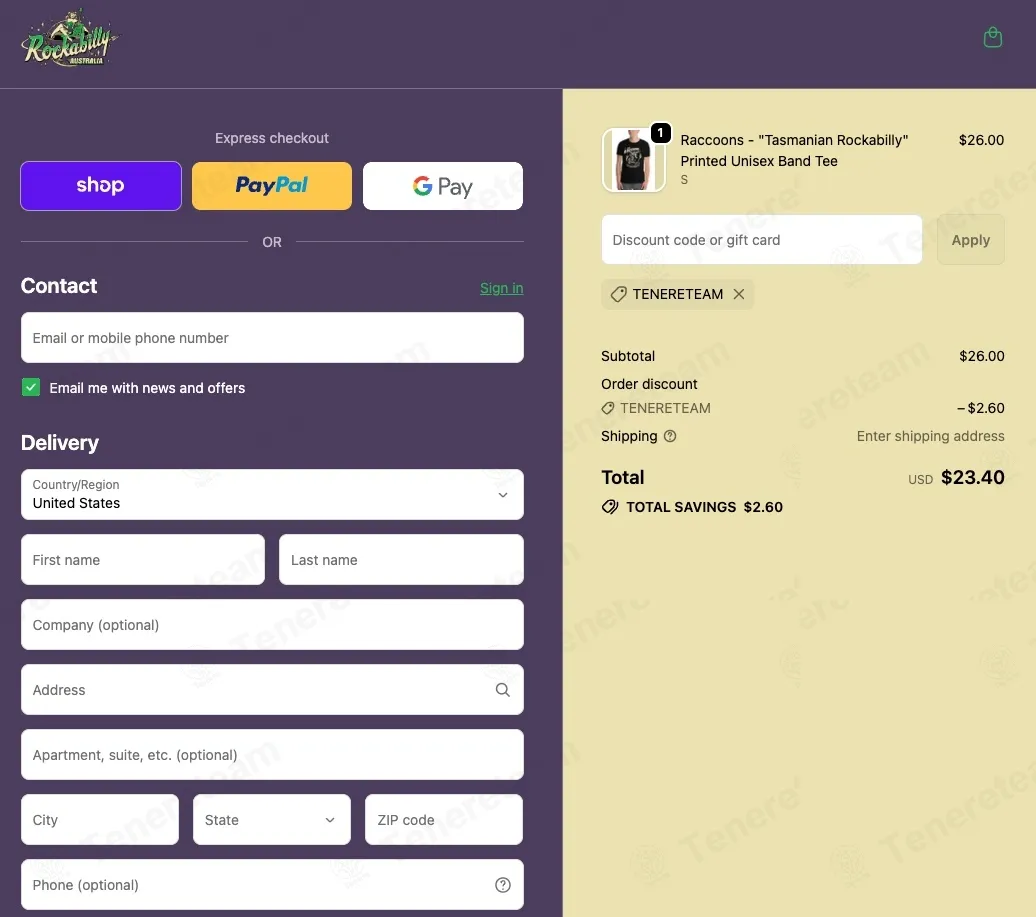Viewport: 1036px width, 917px height.
Task: Focus the Discount code or gift card field
Action: [x=761, y=240]
